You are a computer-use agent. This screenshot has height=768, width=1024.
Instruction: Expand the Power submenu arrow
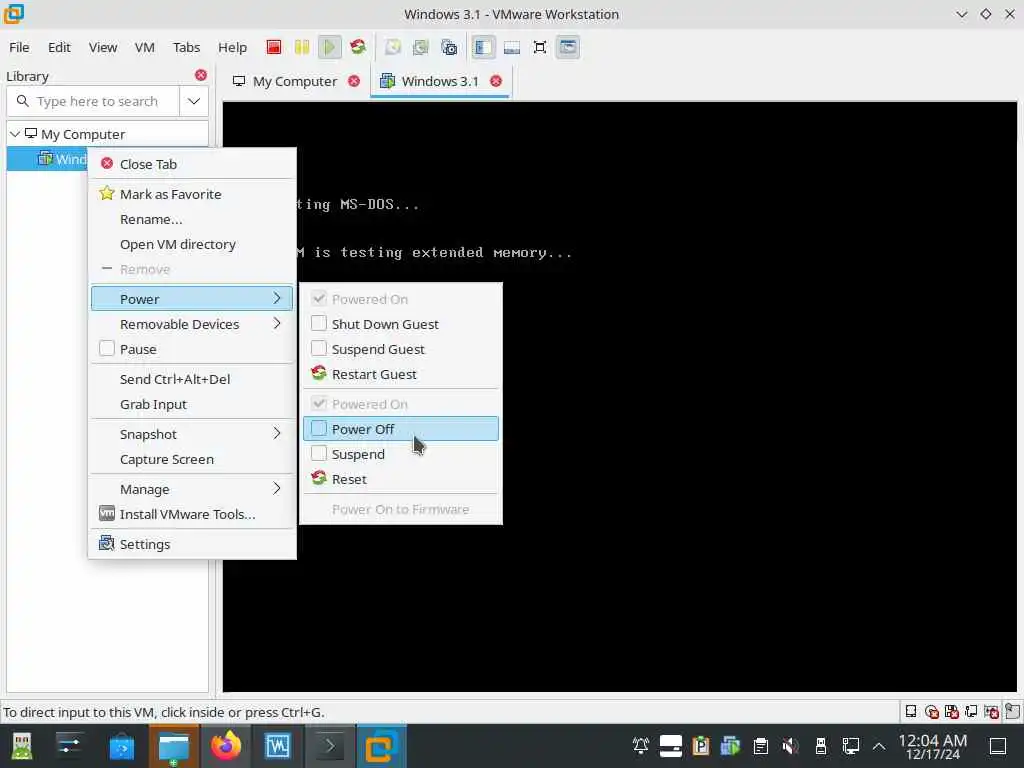[277, 298]
